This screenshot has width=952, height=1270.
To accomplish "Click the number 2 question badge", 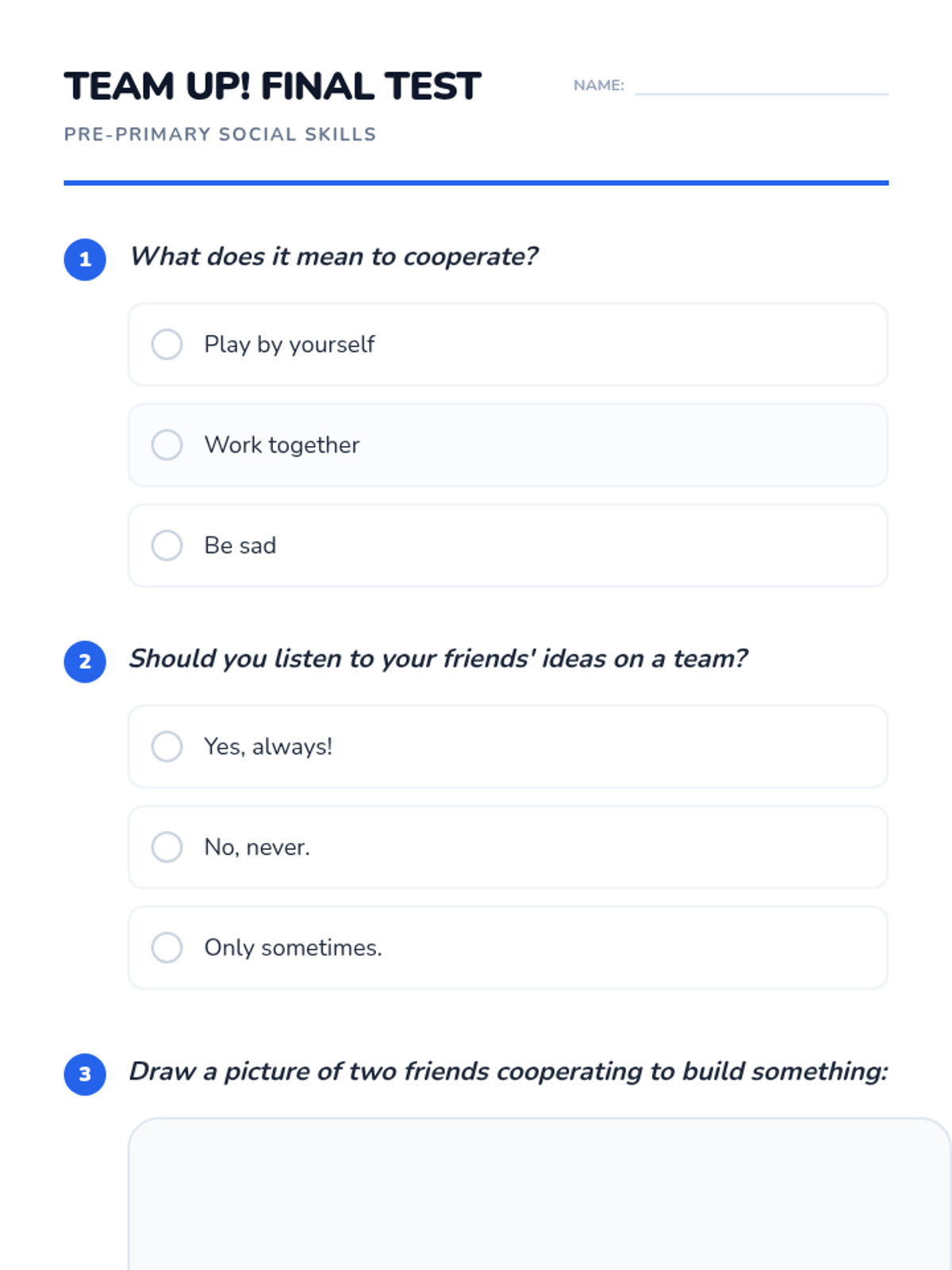I will coord(85,661).
